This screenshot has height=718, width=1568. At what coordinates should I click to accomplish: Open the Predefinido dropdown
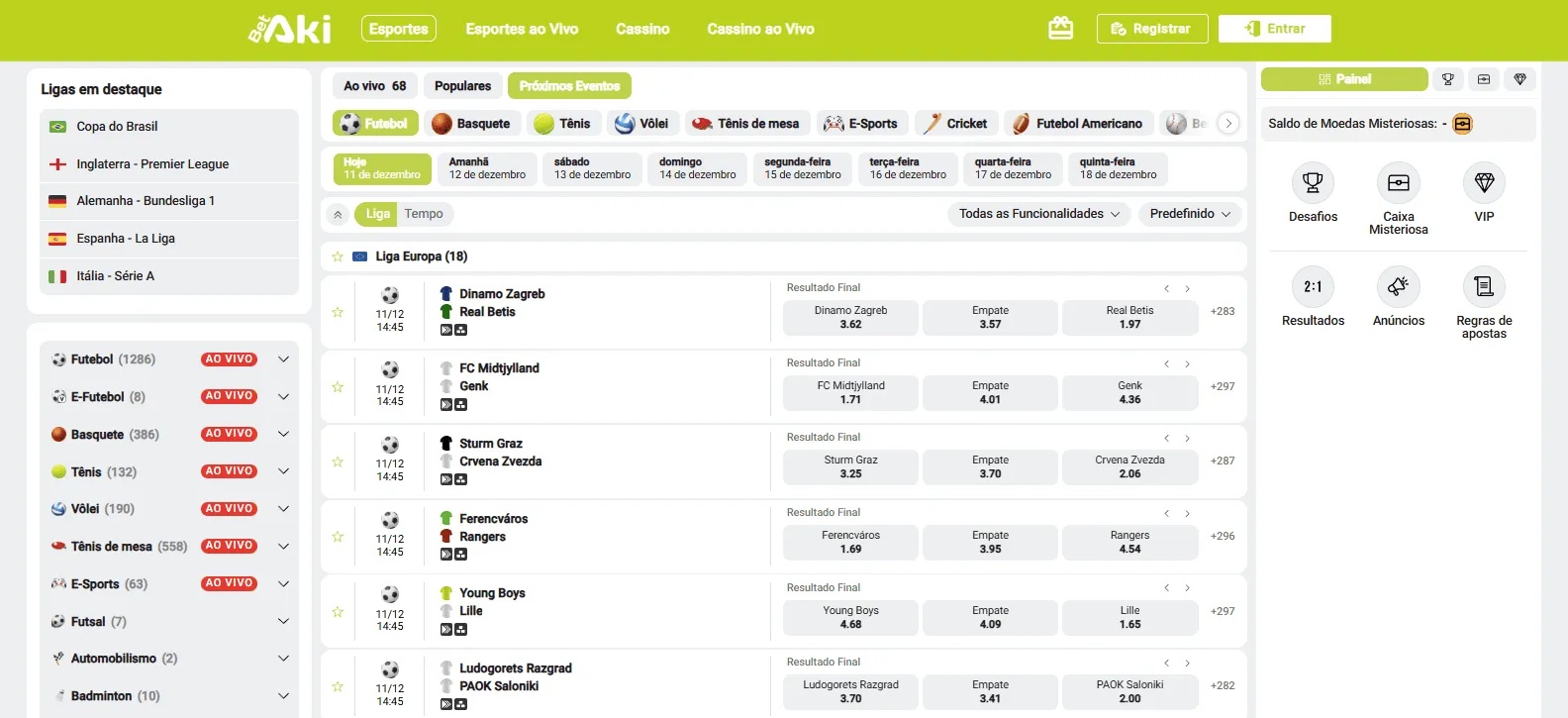(1189, 214)
